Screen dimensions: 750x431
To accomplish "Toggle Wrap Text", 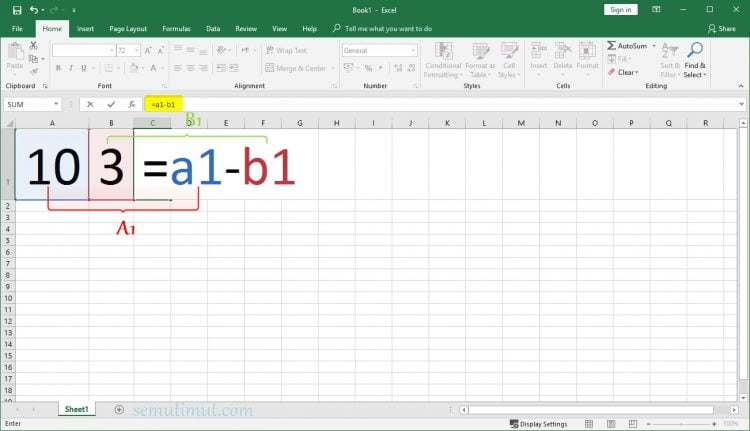I will tap(286, 50).
